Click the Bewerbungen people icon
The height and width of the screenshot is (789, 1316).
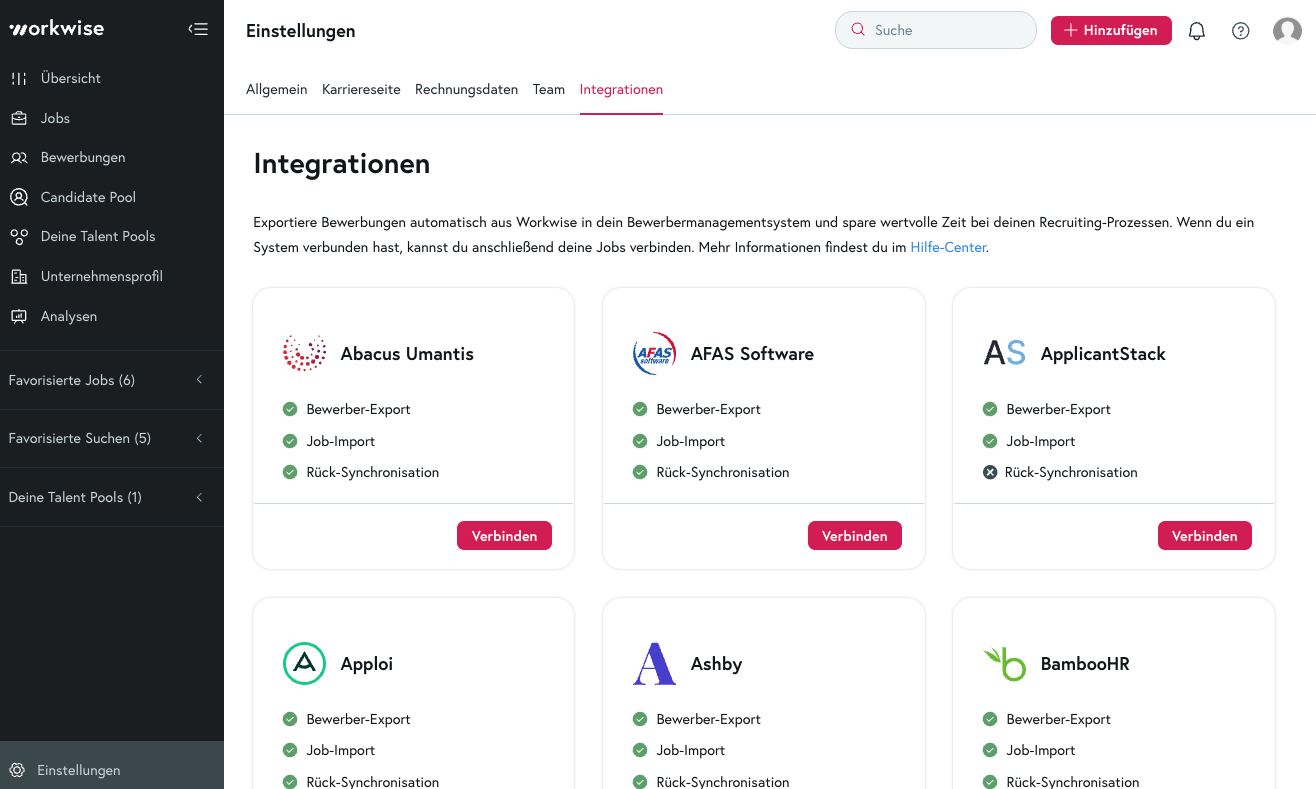pyautogui.click(x=19, y=157)
